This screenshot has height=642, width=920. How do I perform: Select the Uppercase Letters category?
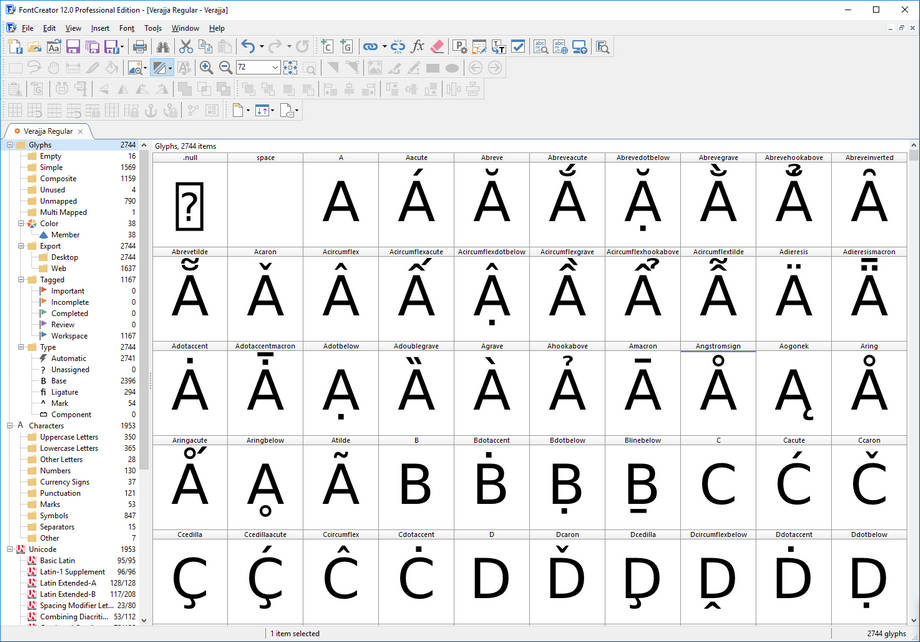(x=69, y=437)
